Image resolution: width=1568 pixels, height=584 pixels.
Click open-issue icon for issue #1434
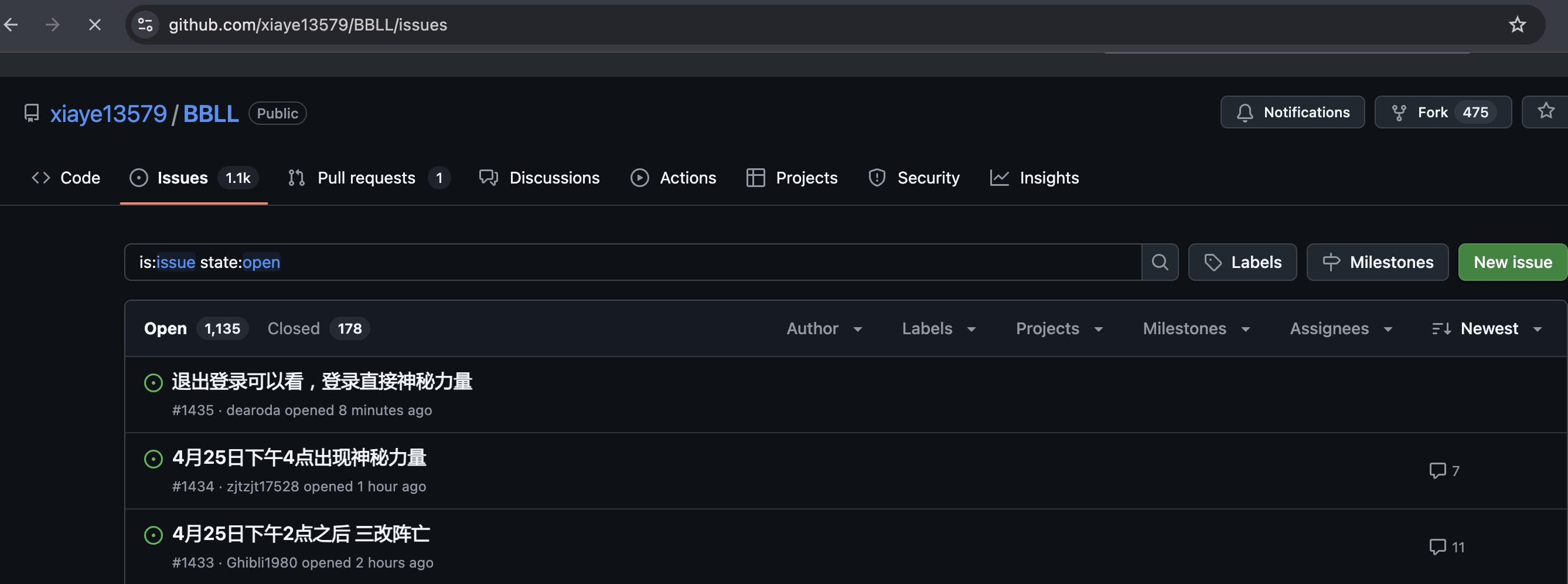(x=154, y=459)
